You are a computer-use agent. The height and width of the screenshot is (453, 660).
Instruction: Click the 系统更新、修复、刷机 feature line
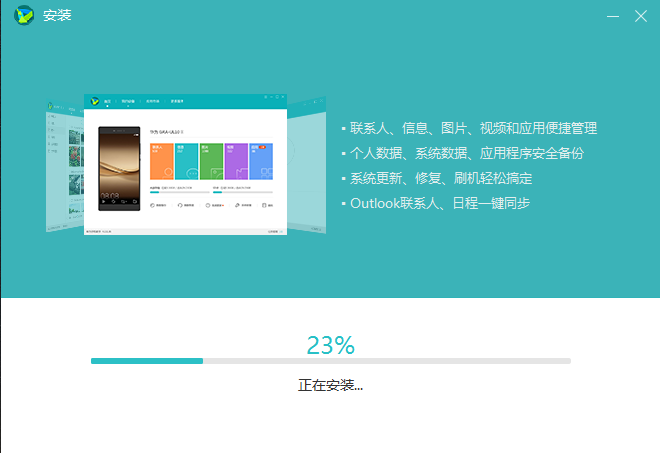pos(440,178)
